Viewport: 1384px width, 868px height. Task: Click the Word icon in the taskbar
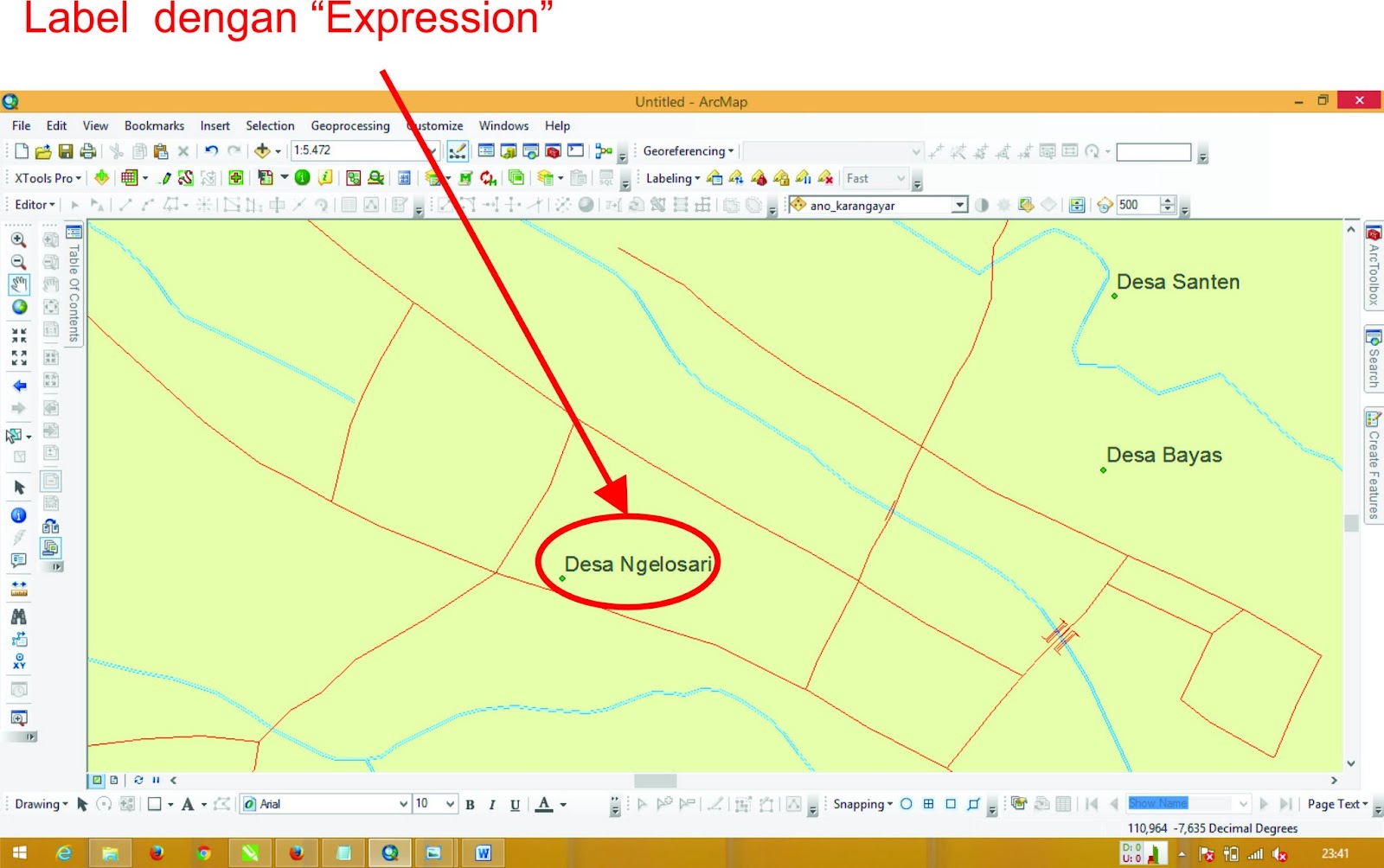(x=482, y=853)
